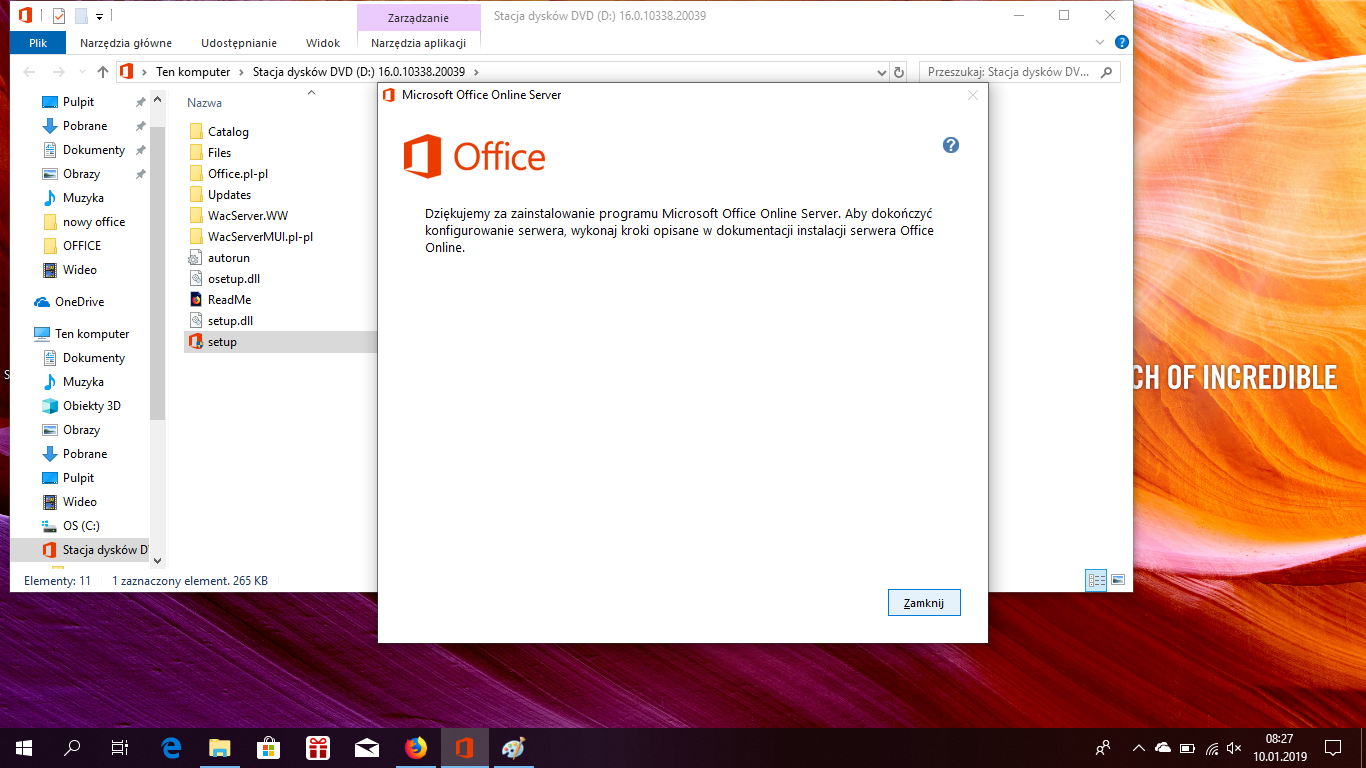This screenshot has width=1366, height=768.
Task: Click the Zarządzanie contextual tab
Action: pos(419,17)
